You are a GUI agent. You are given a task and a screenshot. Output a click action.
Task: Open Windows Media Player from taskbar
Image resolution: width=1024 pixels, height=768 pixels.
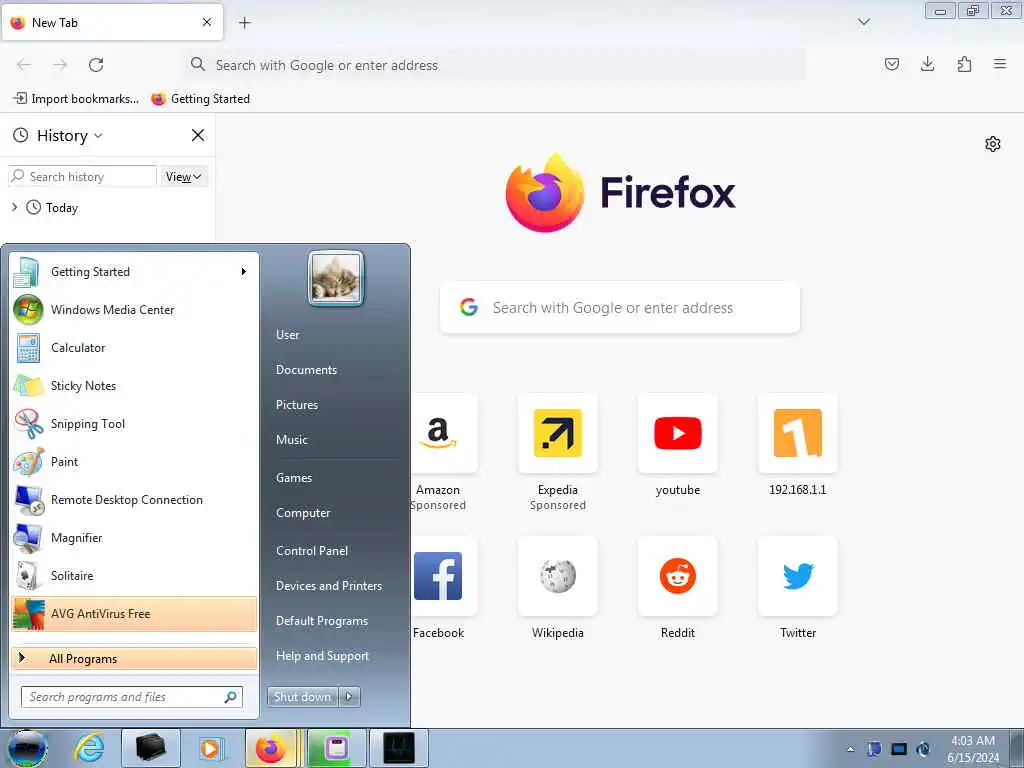(x=210, y=748)
